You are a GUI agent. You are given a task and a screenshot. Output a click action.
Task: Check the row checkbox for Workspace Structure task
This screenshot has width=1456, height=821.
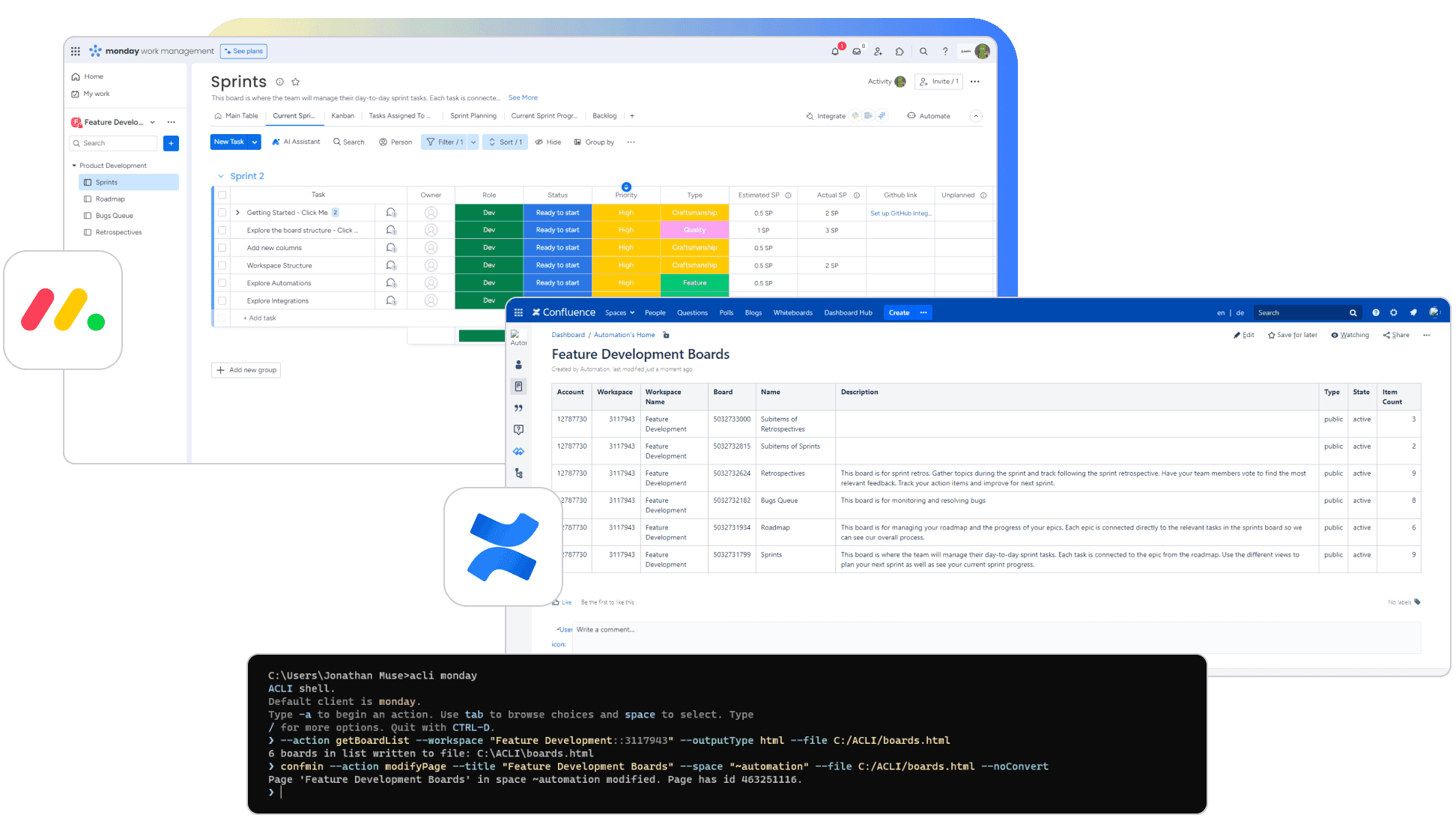pyautogui.click(x=222, y=265)
